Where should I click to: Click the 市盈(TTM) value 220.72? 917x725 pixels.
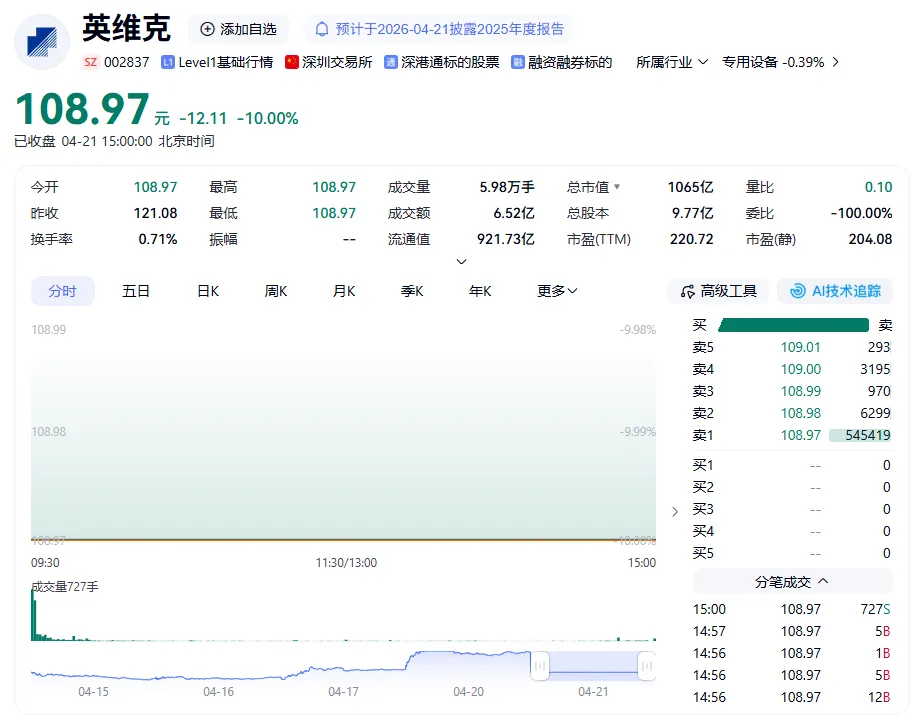tap(692, 239)
